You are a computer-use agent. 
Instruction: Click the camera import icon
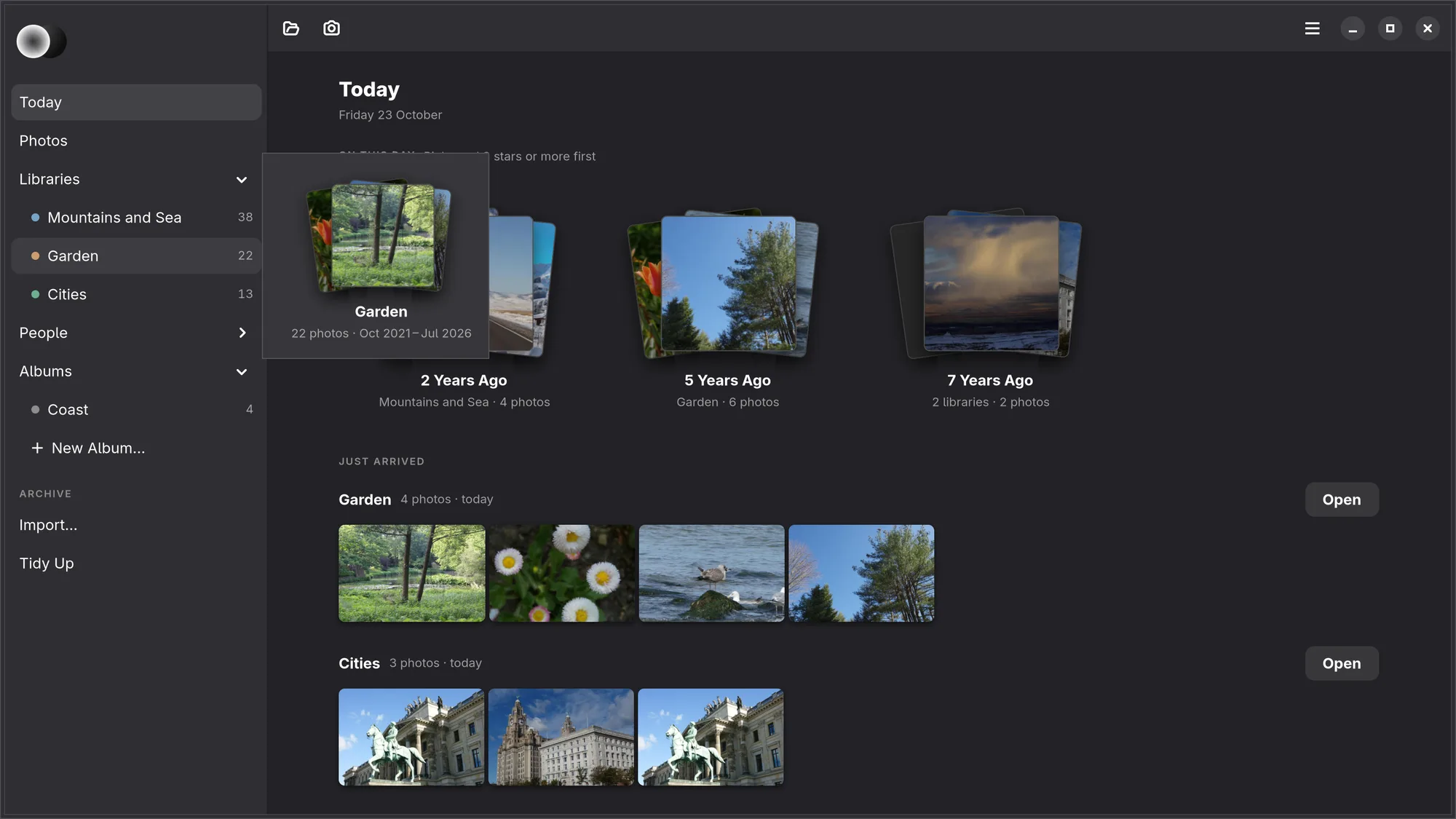[331, 28]
